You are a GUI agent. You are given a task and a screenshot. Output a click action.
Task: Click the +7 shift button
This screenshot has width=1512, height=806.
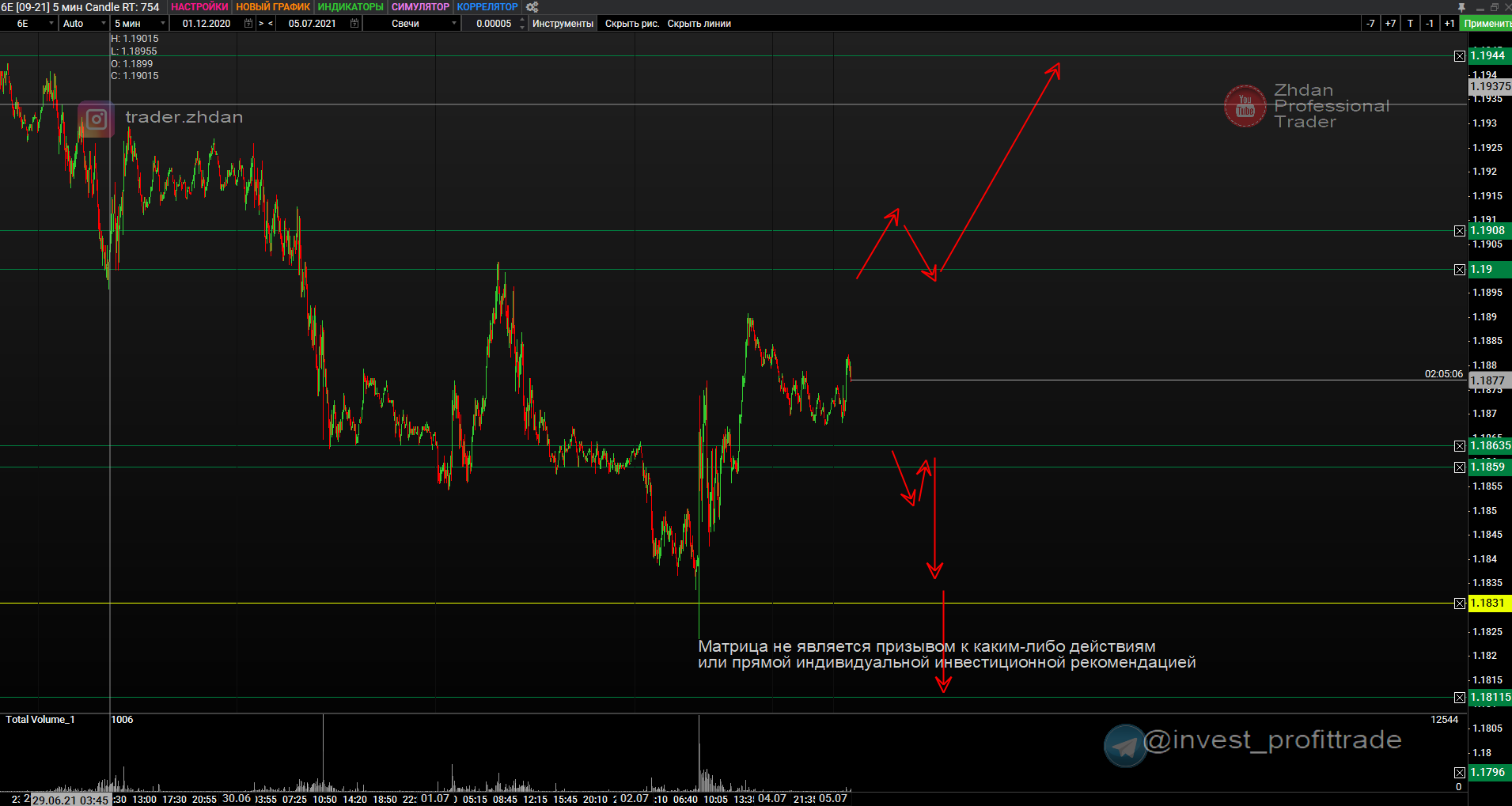click(1390, 24)
